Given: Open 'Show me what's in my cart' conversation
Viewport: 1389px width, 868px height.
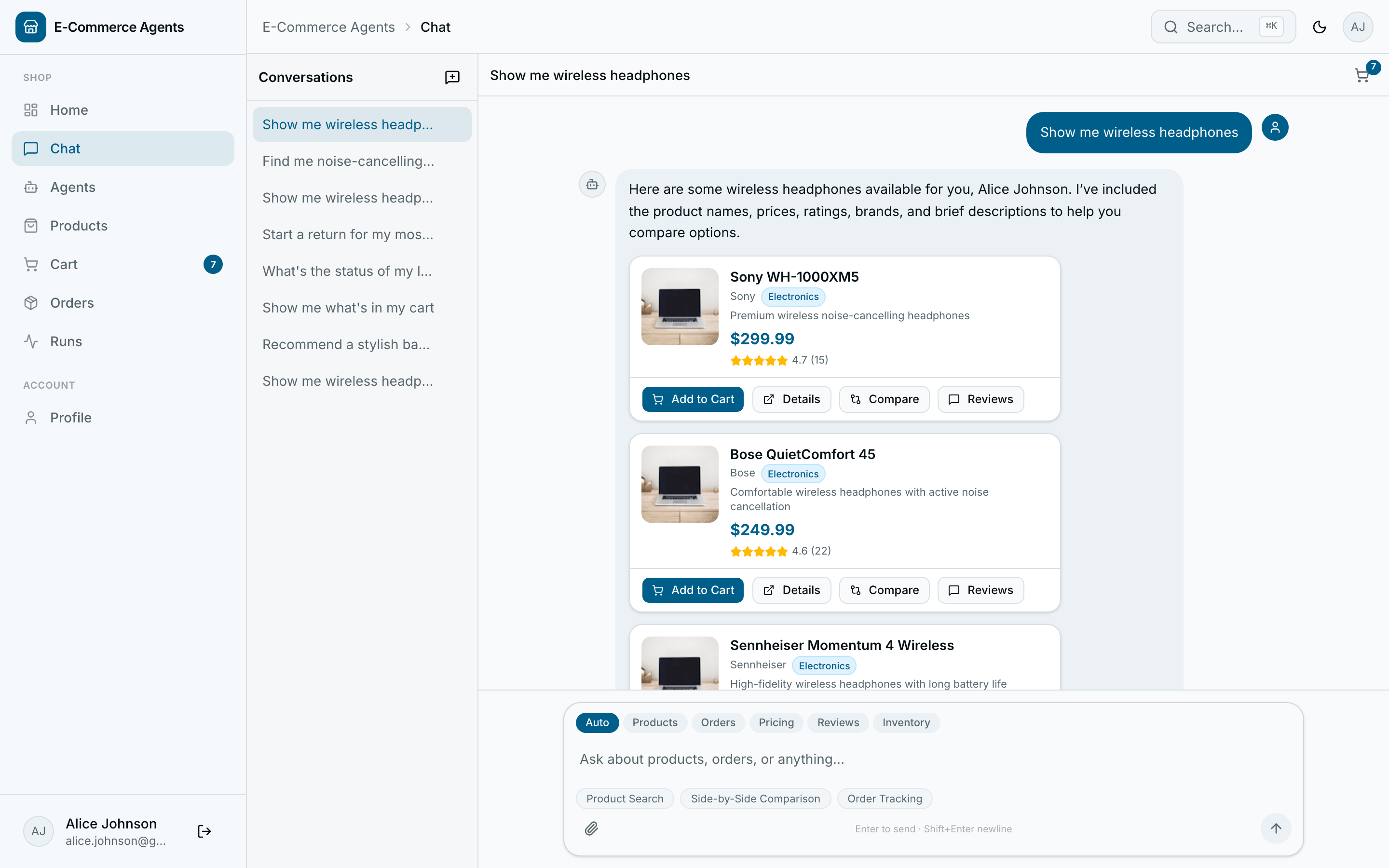Looking at the screenshot, I should coord(362,308).
